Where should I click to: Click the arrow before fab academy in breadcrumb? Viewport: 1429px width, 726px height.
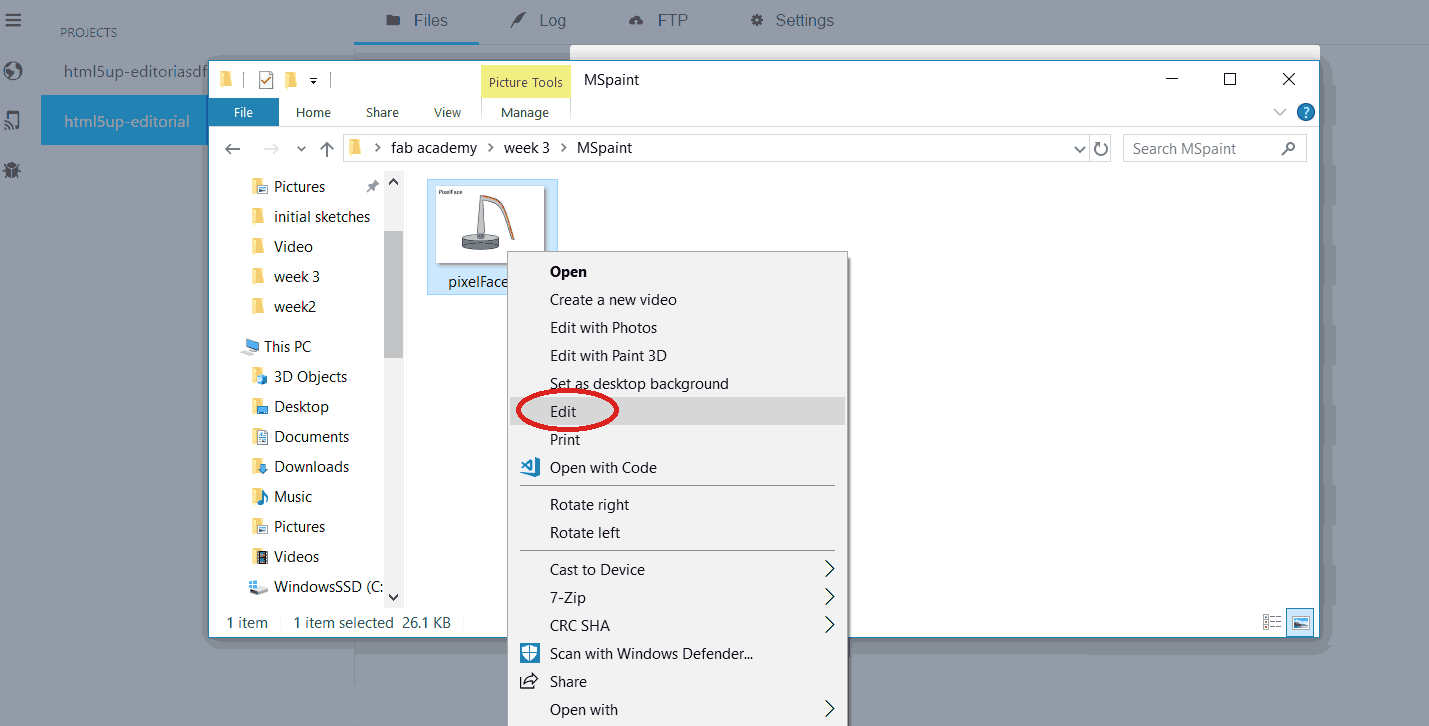[x=378, y=148]
